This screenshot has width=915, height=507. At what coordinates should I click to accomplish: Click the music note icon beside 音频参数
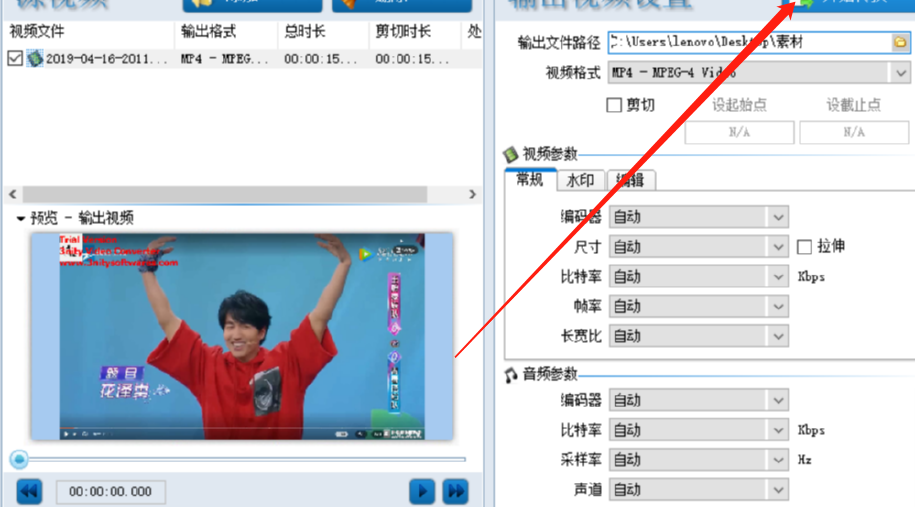511,374
